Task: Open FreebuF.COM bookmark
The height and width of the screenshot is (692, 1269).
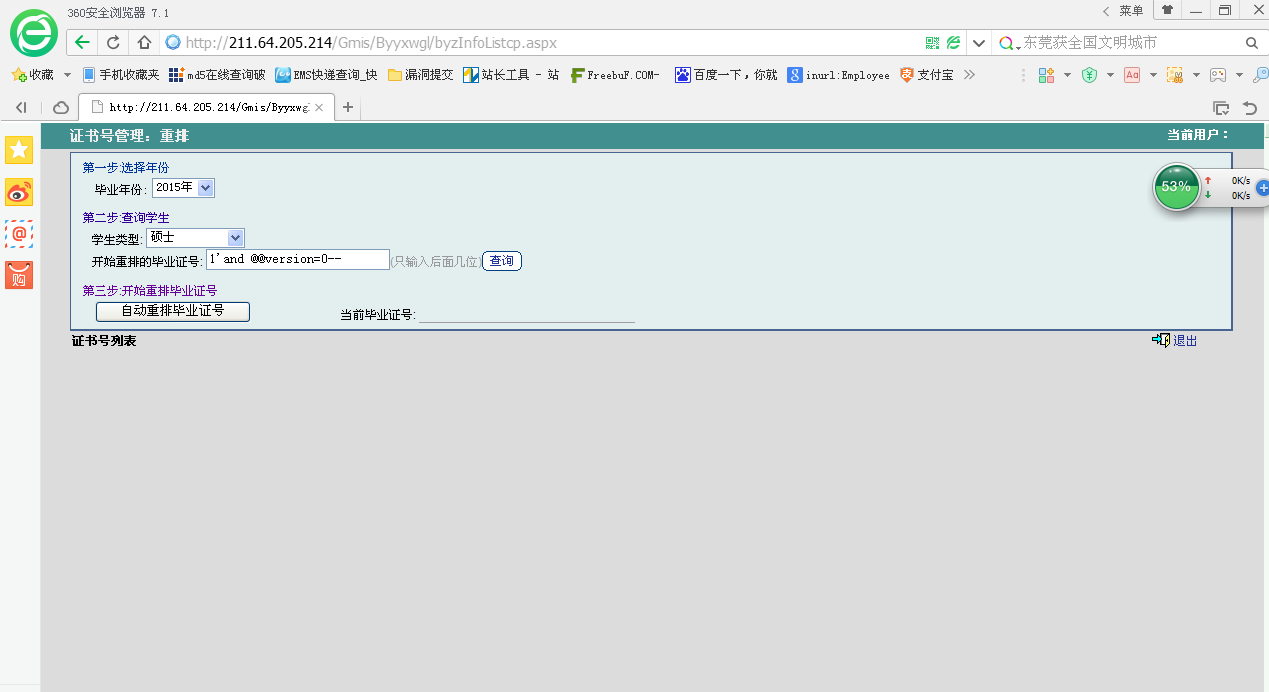Action: pos(615,75)
